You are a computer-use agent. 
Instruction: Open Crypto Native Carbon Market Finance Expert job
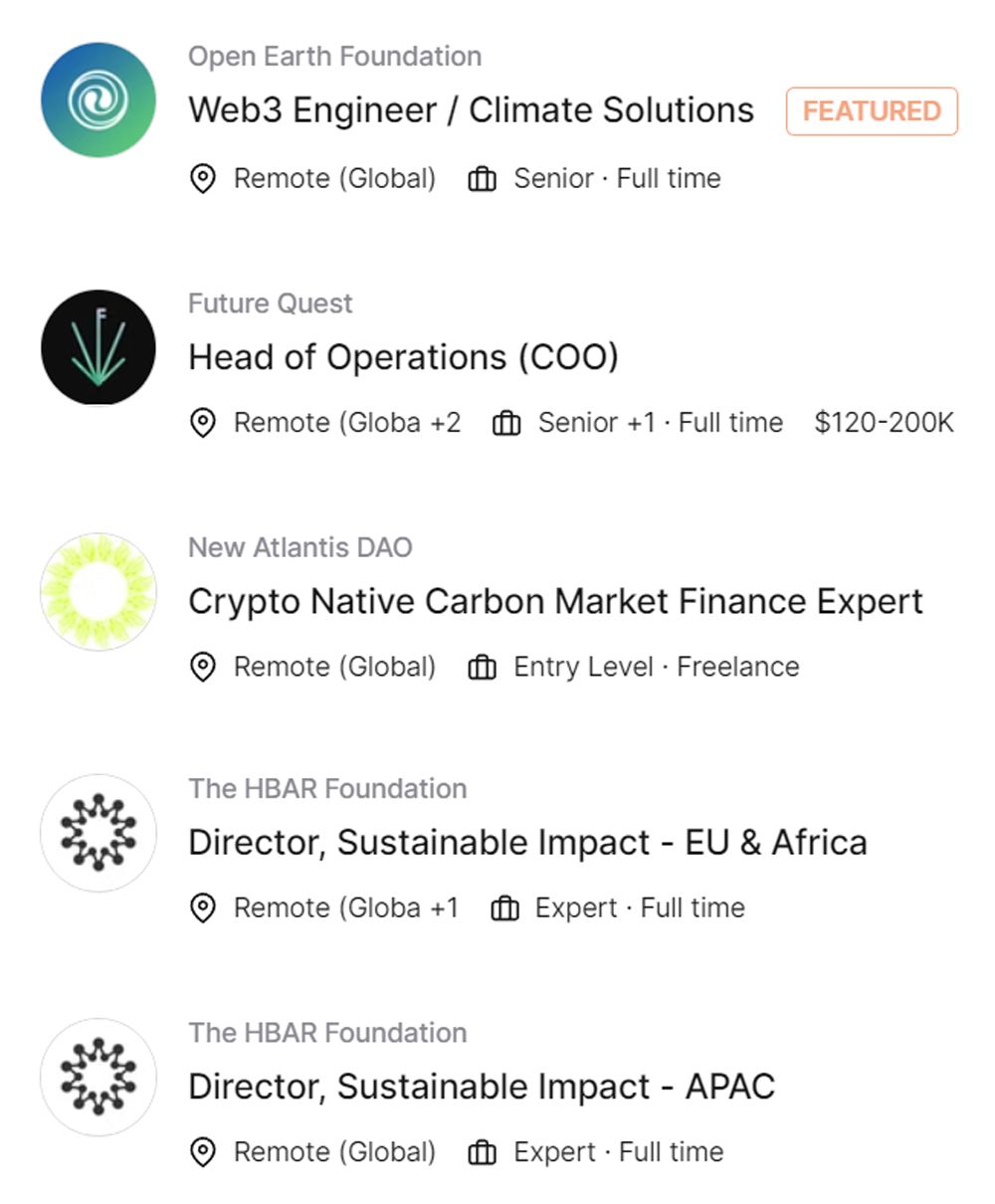click(555, 601)
